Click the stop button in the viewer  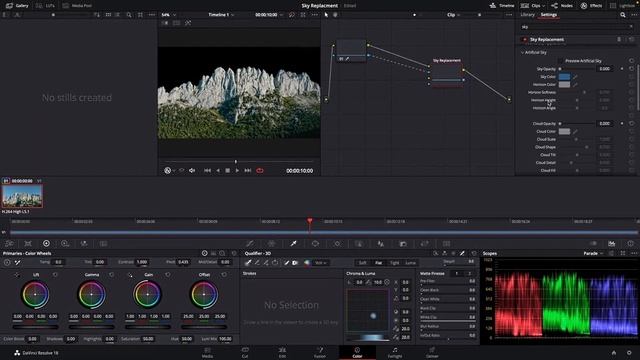coord(228,171)
